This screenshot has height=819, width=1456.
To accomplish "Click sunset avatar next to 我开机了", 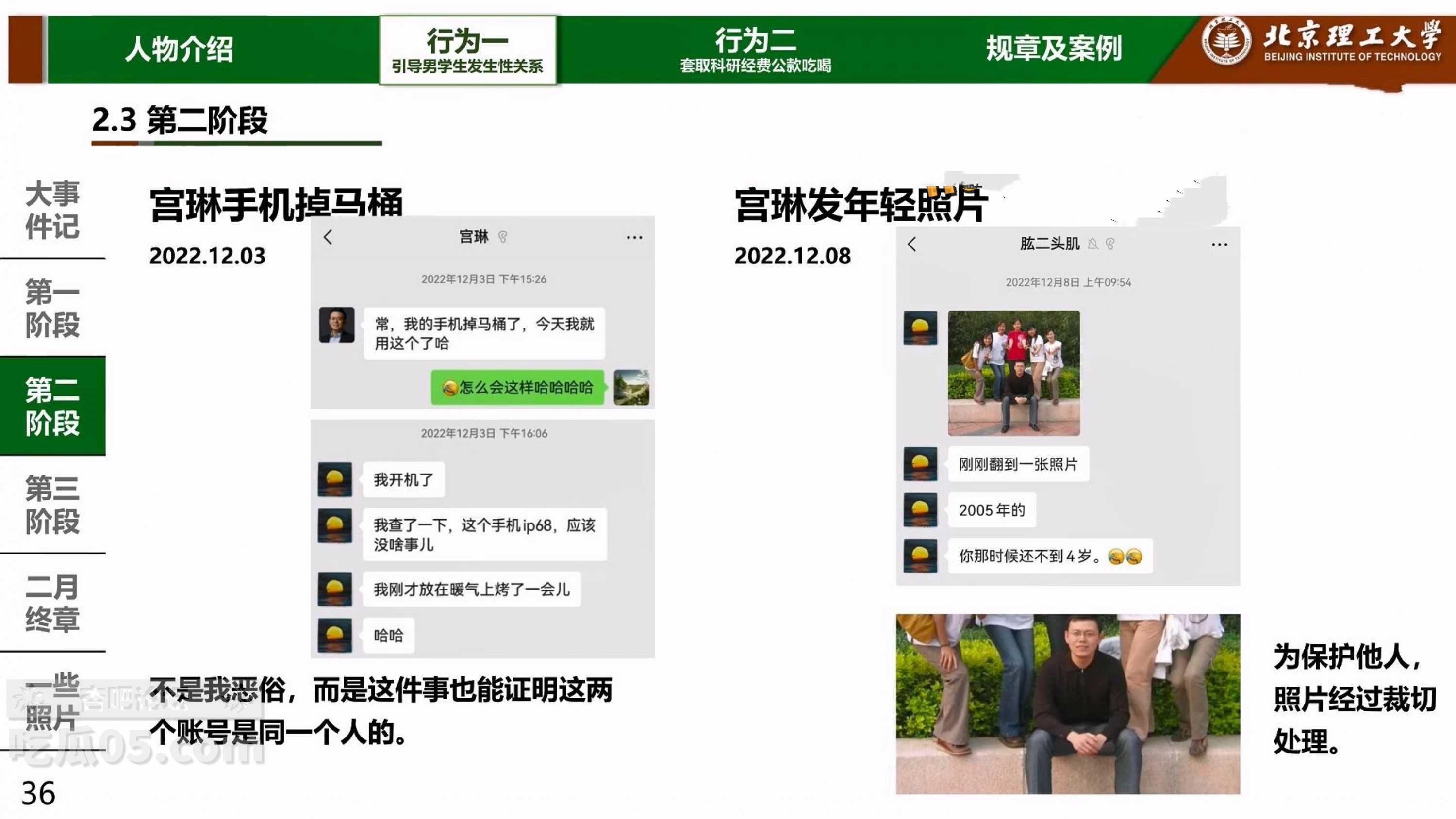I will tap(335, 479).
